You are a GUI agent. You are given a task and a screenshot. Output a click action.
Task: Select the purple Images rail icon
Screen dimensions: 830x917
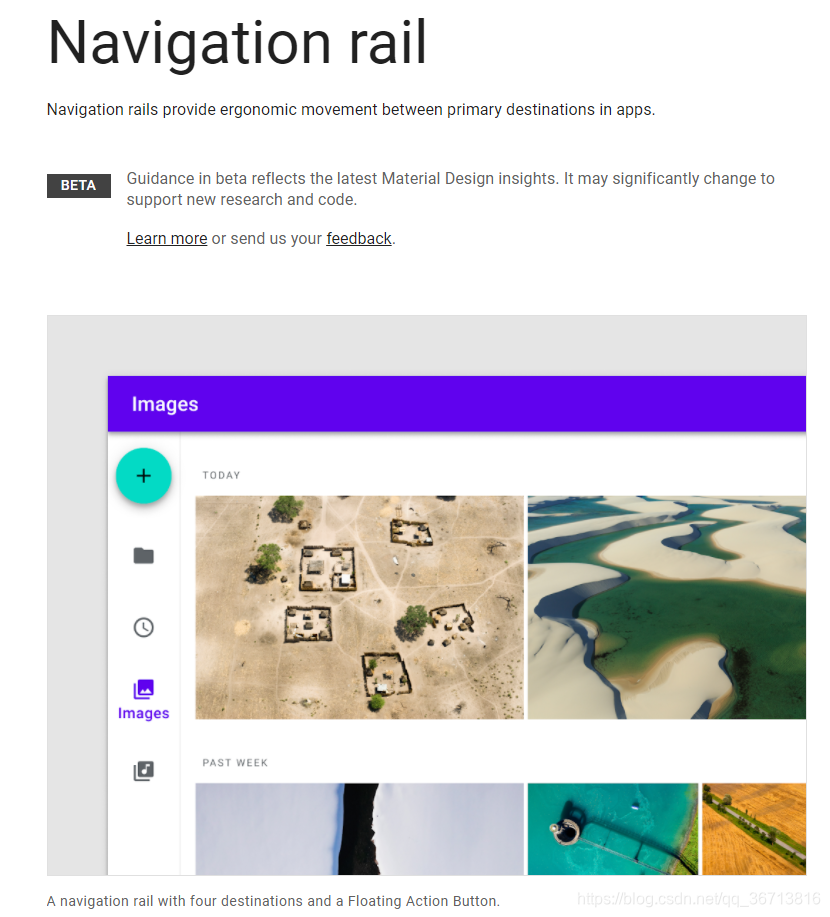pyautogui.click(x=143, y=689)
